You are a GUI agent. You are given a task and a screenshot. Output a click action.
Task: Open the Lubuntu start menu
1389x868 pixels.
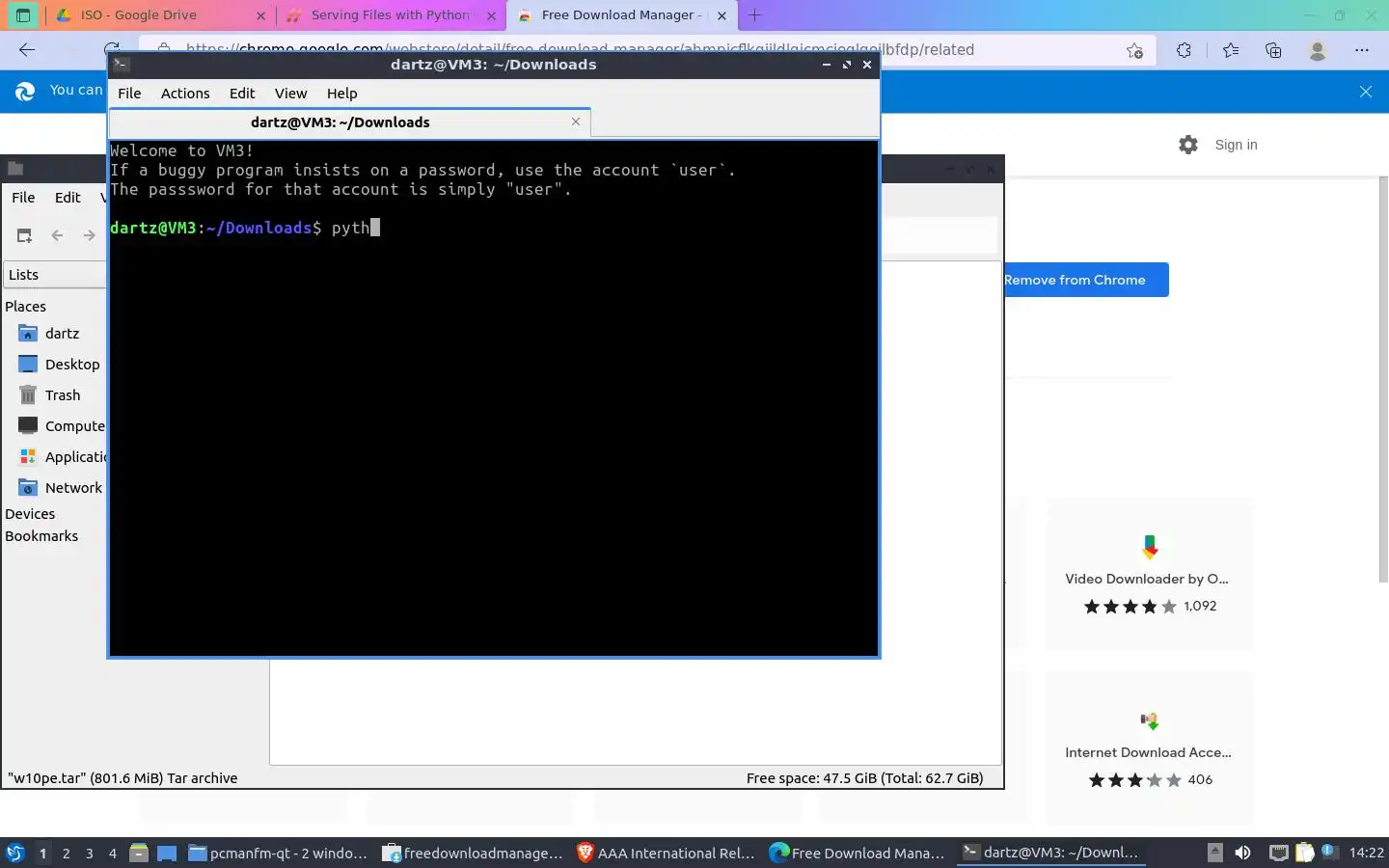point(14,853)
